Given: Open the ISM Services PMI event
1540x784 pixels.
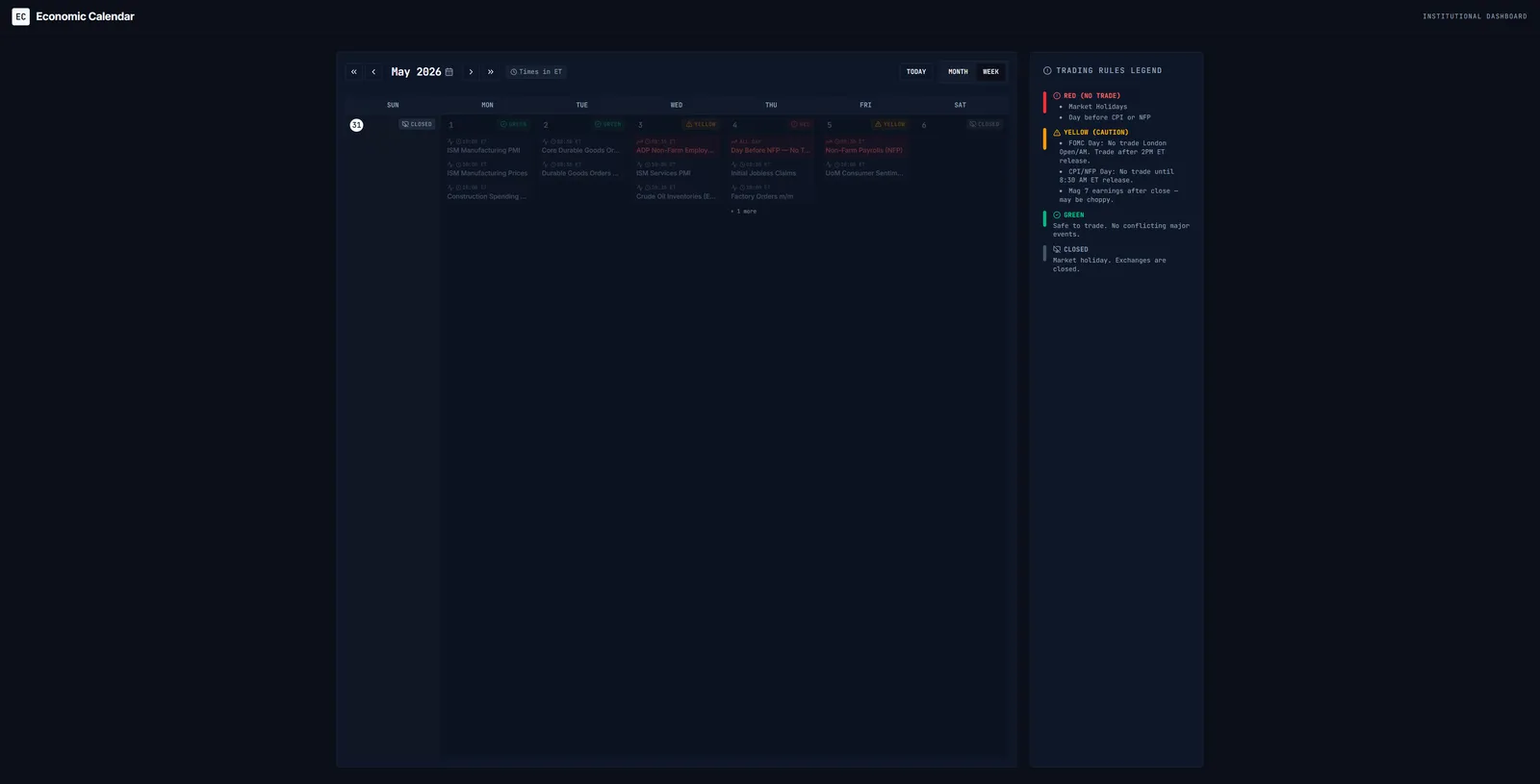Looking at the screenshot, I should pyautogui.click(x=677, y=169).
